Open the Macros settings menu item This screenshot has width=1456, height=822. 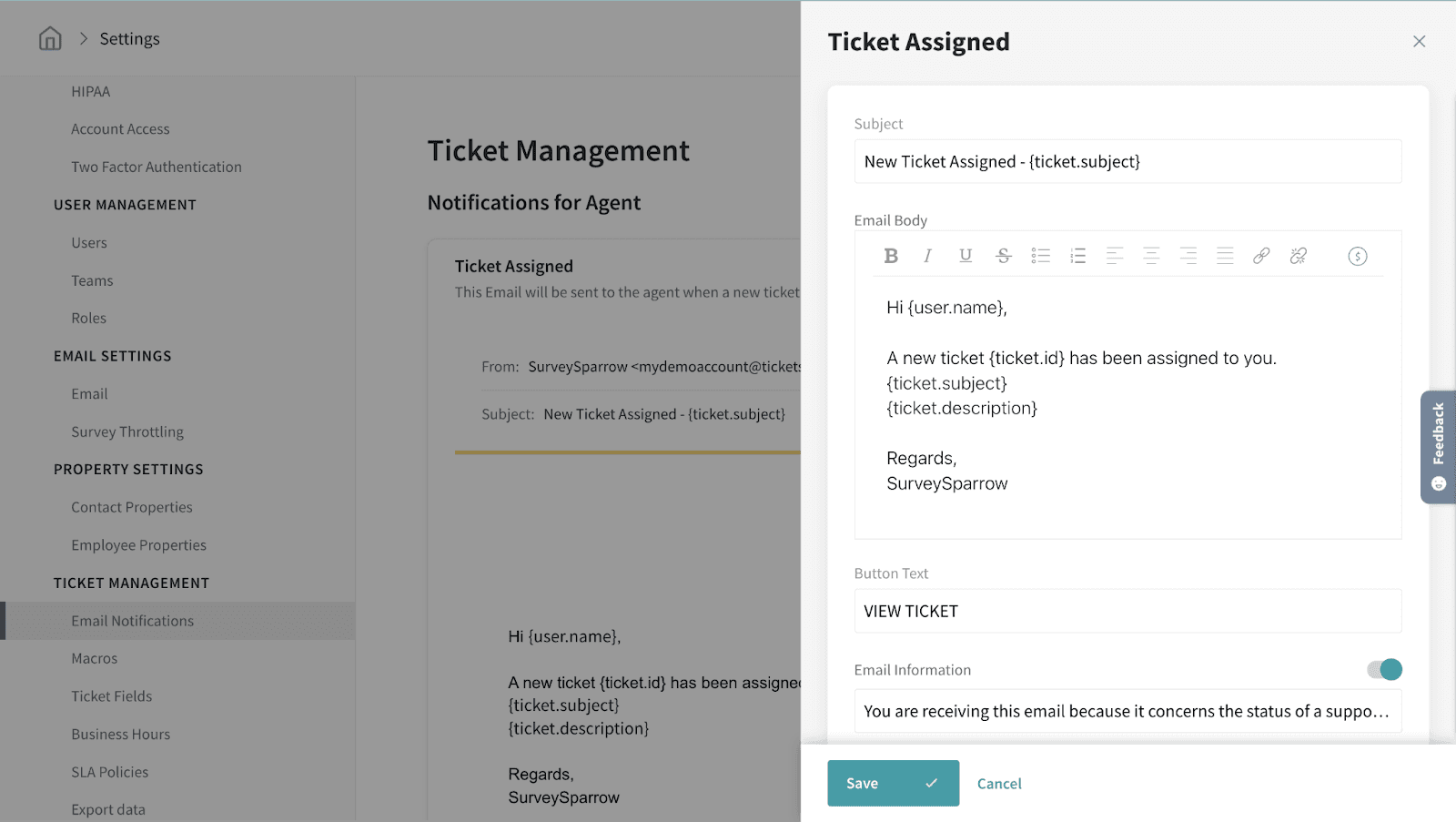95,658
